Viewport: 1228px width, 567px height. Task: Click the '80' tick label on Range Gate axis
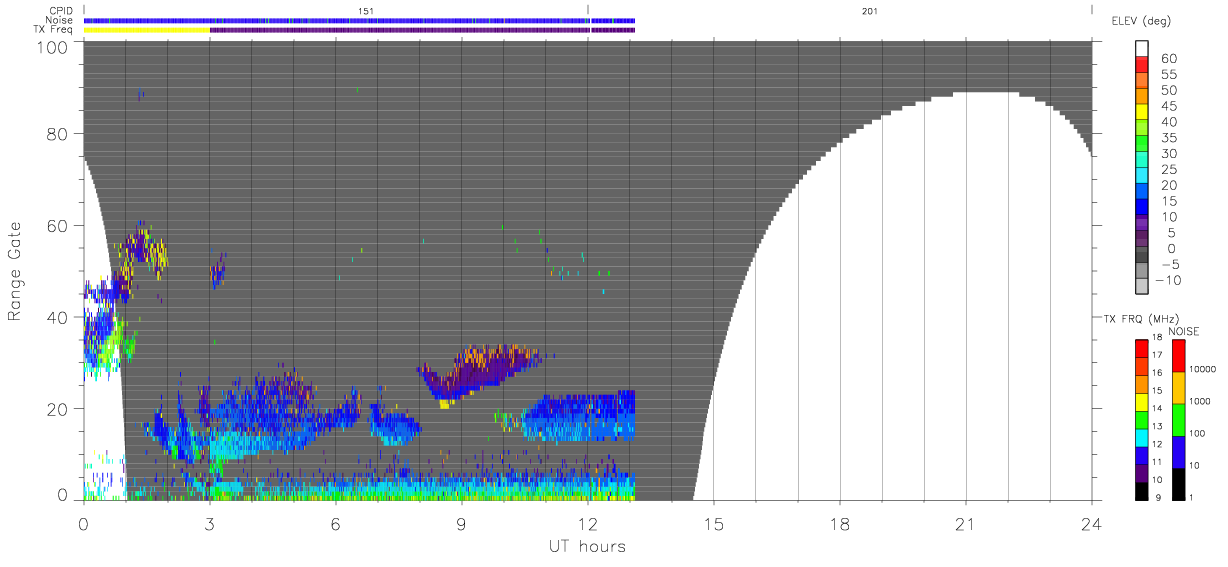point(58,133)
